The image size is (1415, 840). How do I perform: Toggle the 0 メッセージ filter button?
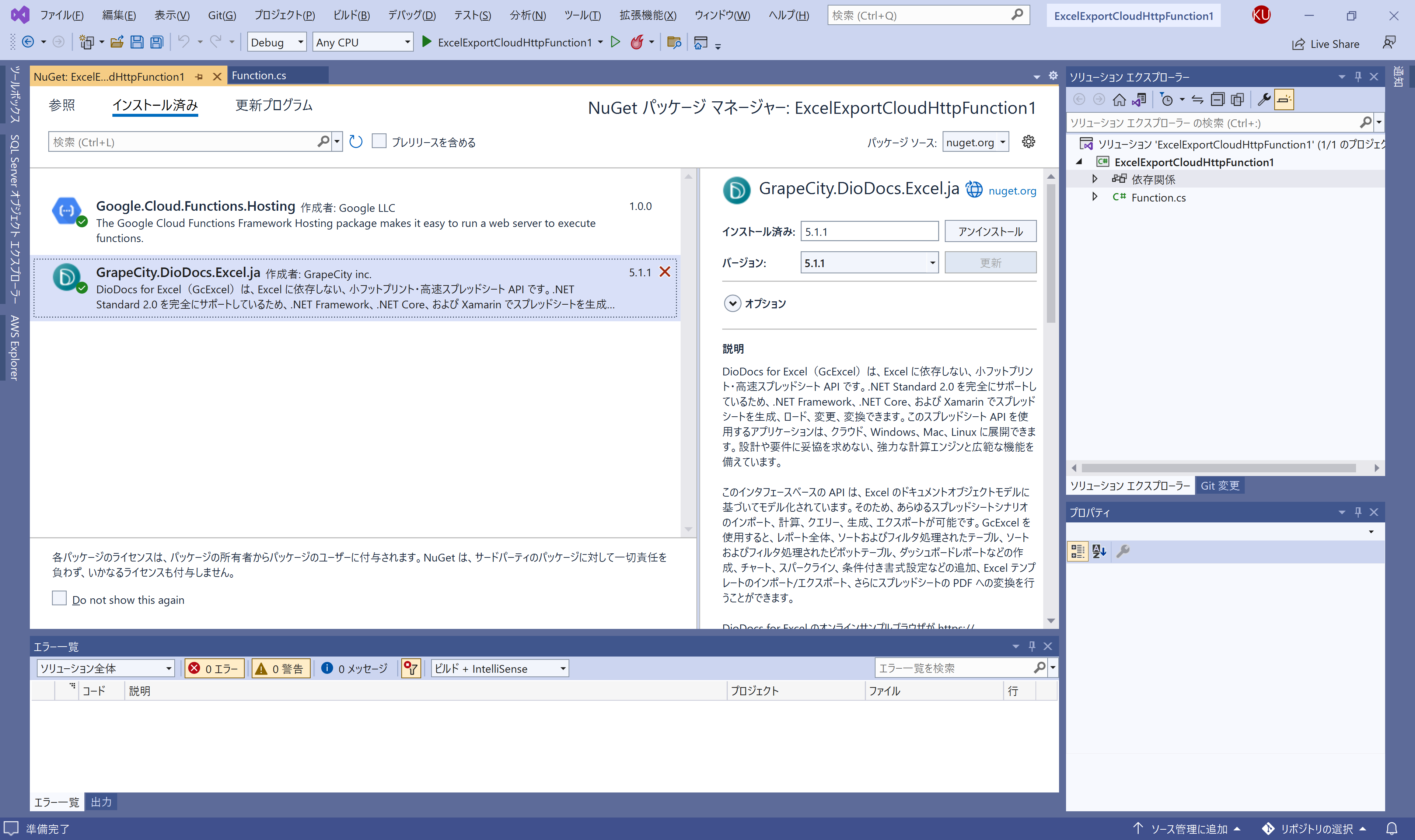(355, 668)
